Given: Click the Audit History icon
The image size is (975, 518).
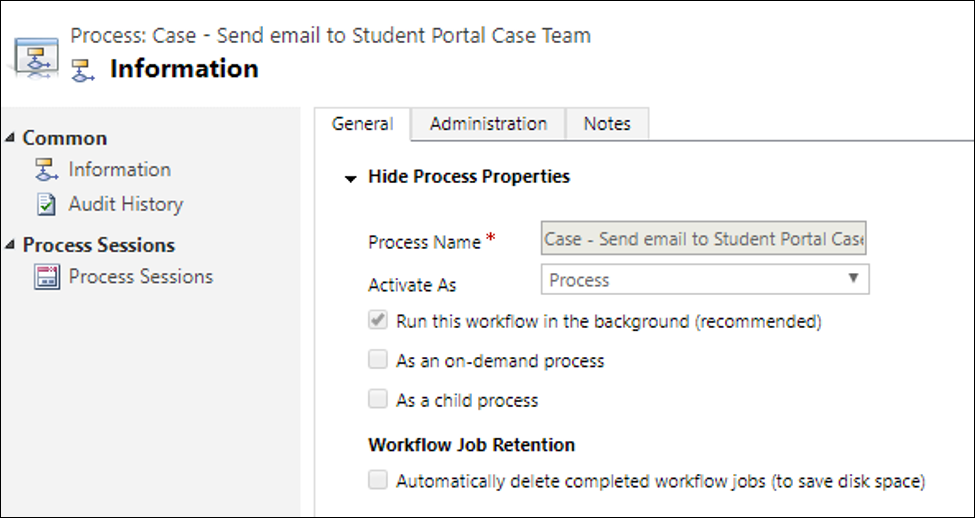Looking at the screenshot, I should point(46,205).
